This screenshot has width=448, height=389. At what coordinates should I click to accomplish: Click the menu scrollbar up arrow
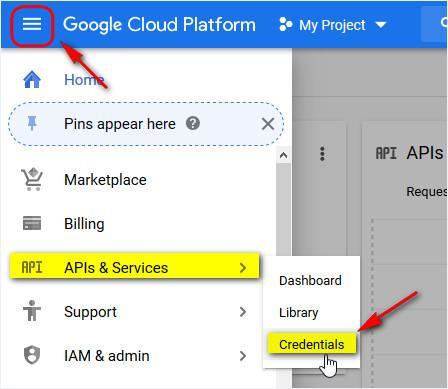coord(283,155)
